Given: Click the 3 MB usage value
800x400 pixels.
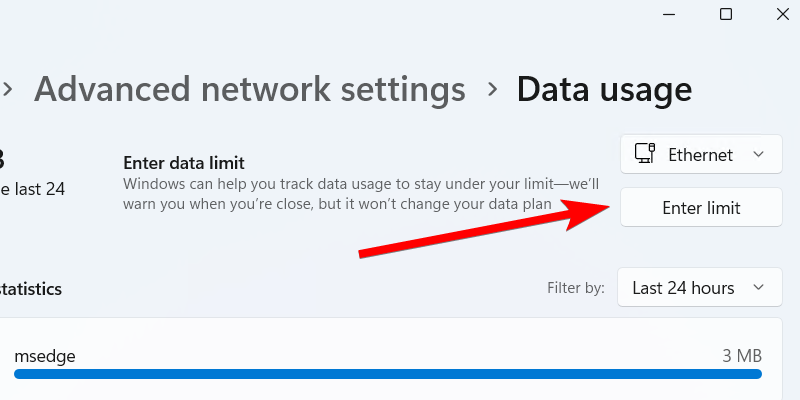Looking at the screenshot, I should coord(743,355).
